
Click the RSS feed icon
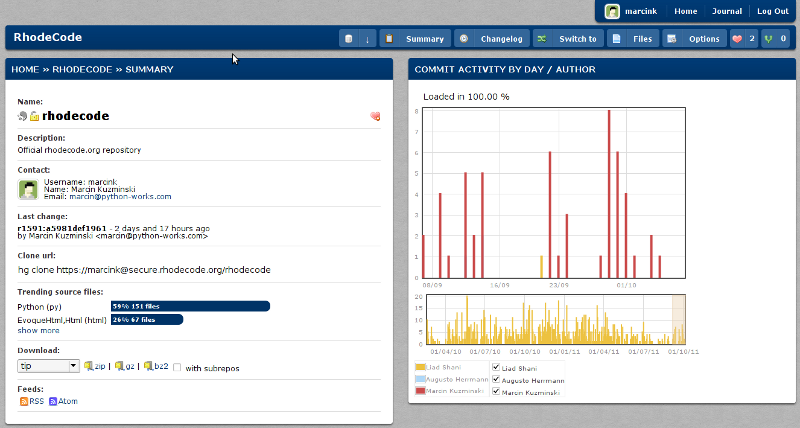[x=24, y=401]
